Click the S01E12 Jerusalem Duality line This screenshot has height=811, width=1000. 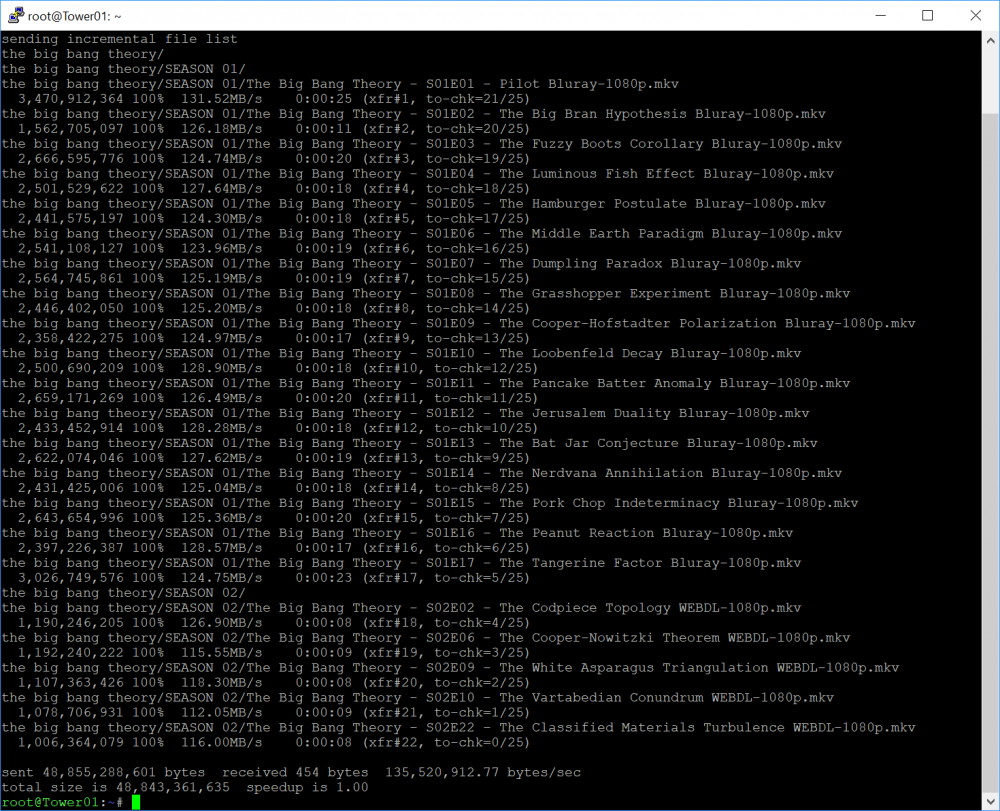[405, 414]
